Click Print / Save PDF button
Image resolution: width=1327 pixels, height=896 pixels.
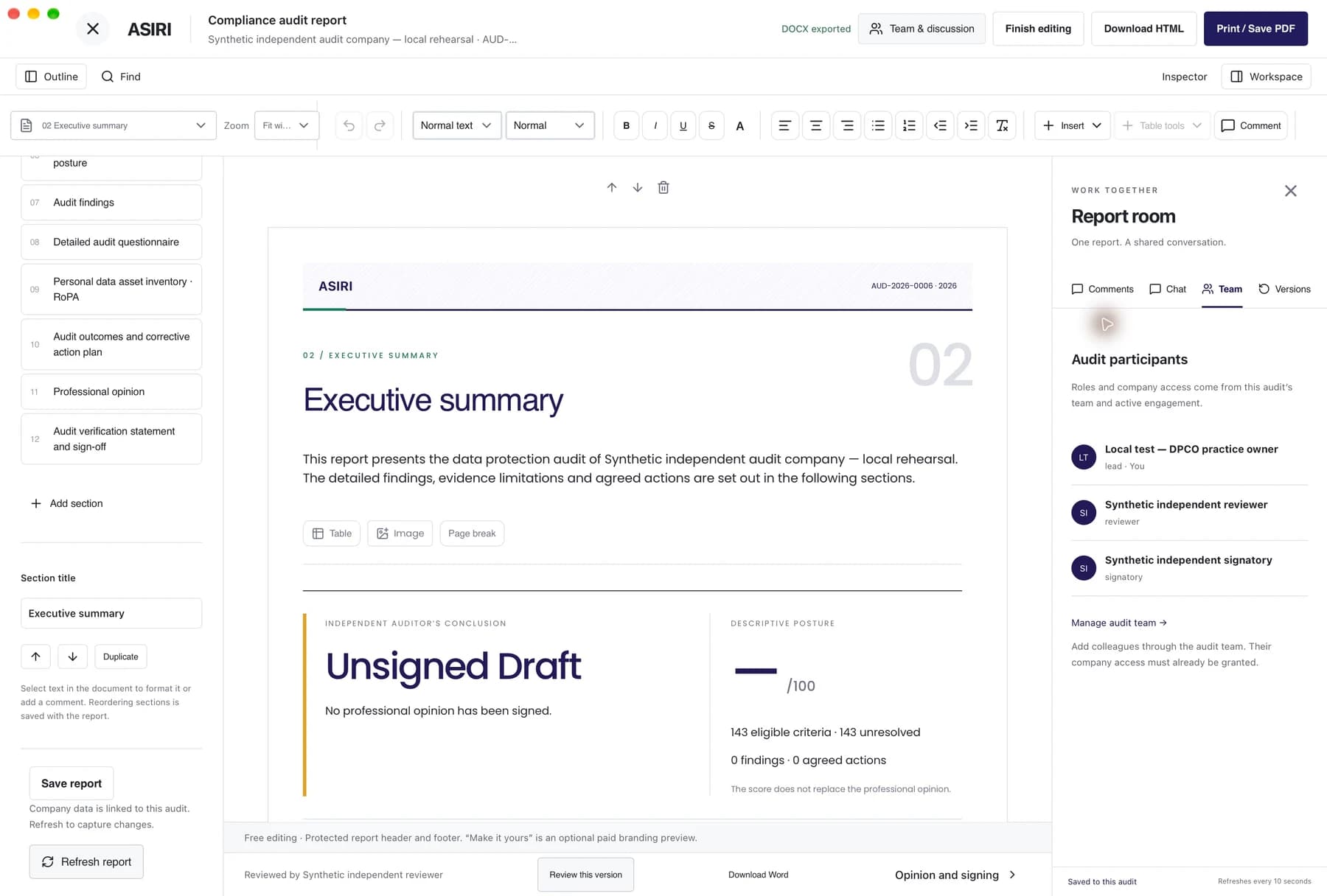pyautogui.click(x=1255, y=29)
